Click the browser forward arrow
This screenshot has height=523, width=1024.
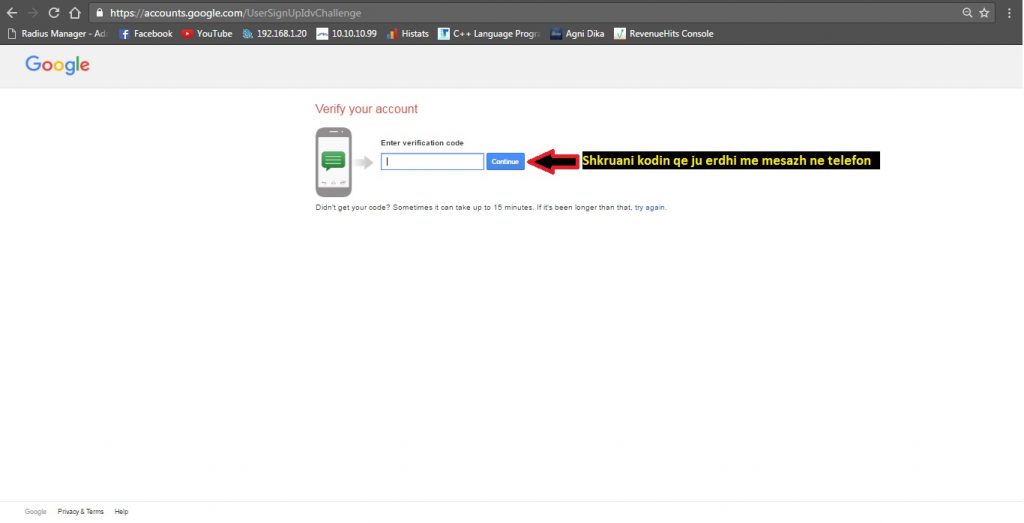[x=33, y=13]
